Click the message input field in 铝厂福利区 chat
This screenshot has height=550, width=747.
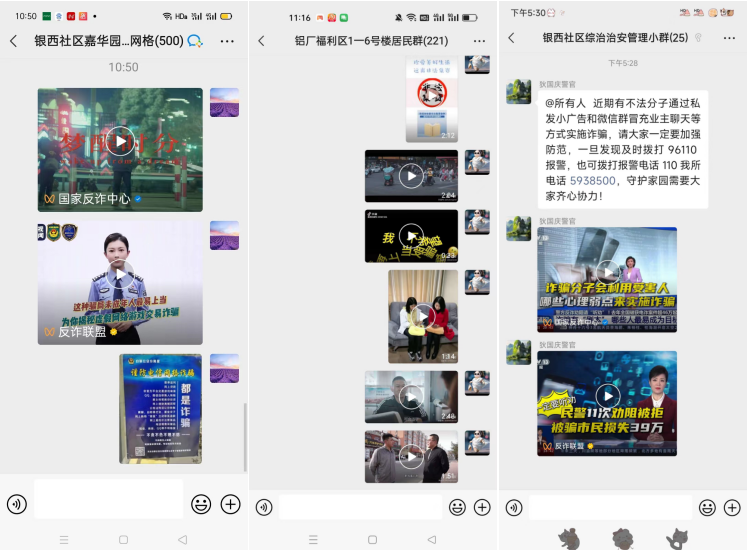[360, 507]
